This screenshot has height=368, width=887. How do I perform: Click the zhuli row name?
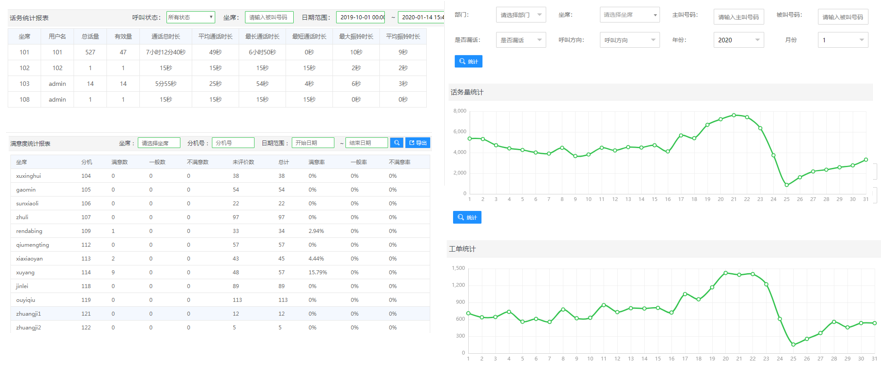(x=22, y=217)
